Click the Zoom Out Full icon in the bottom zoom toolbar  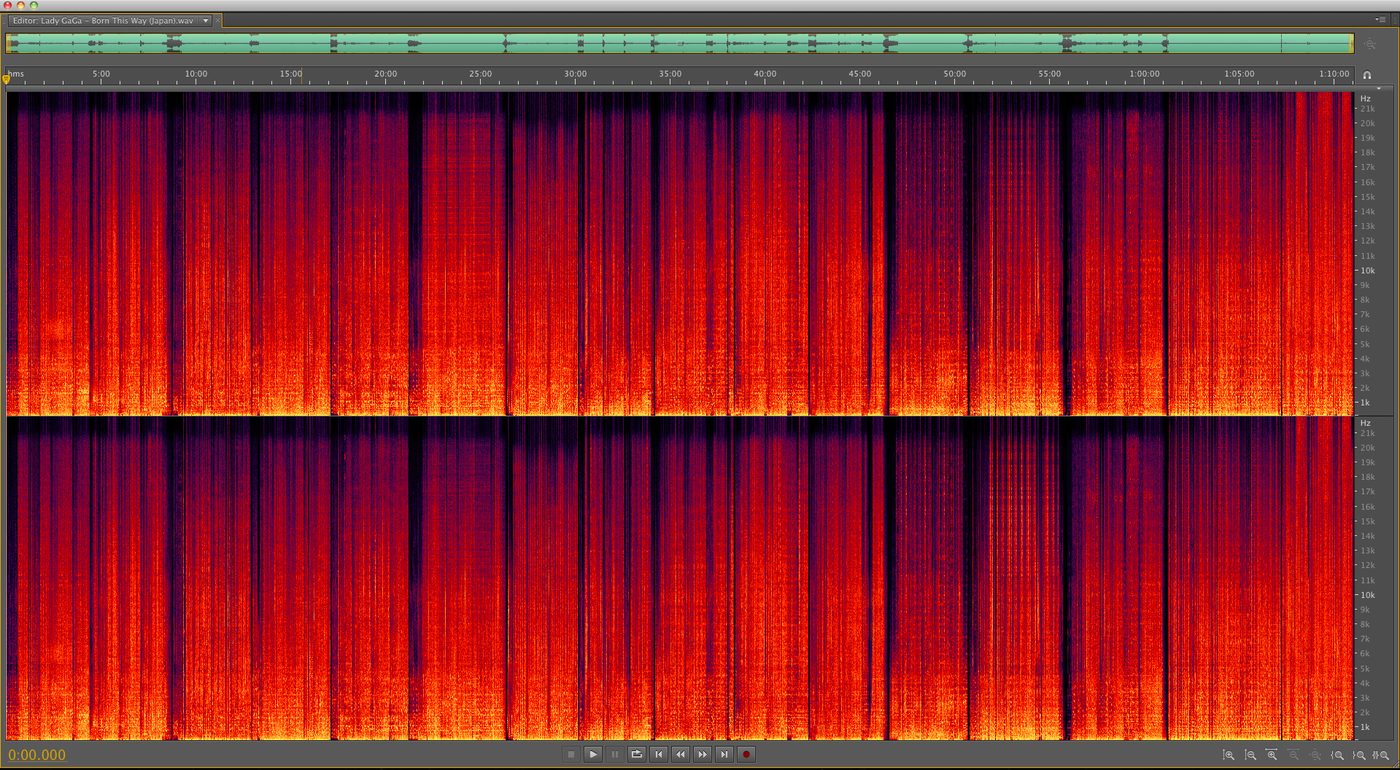pos(1316,756)
